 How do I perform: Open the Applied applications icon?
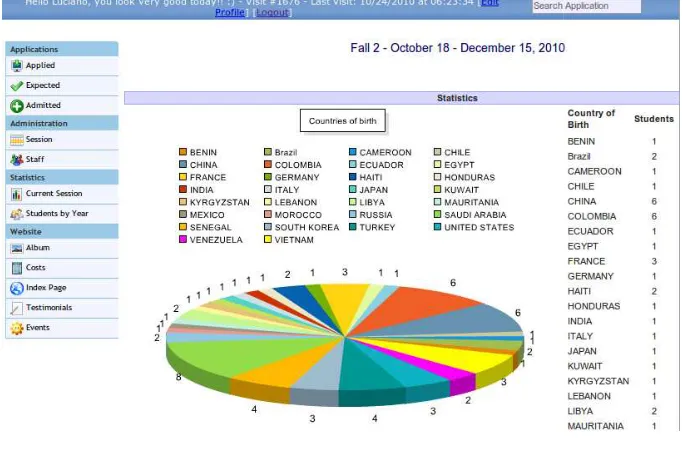[x=17, y=66]
